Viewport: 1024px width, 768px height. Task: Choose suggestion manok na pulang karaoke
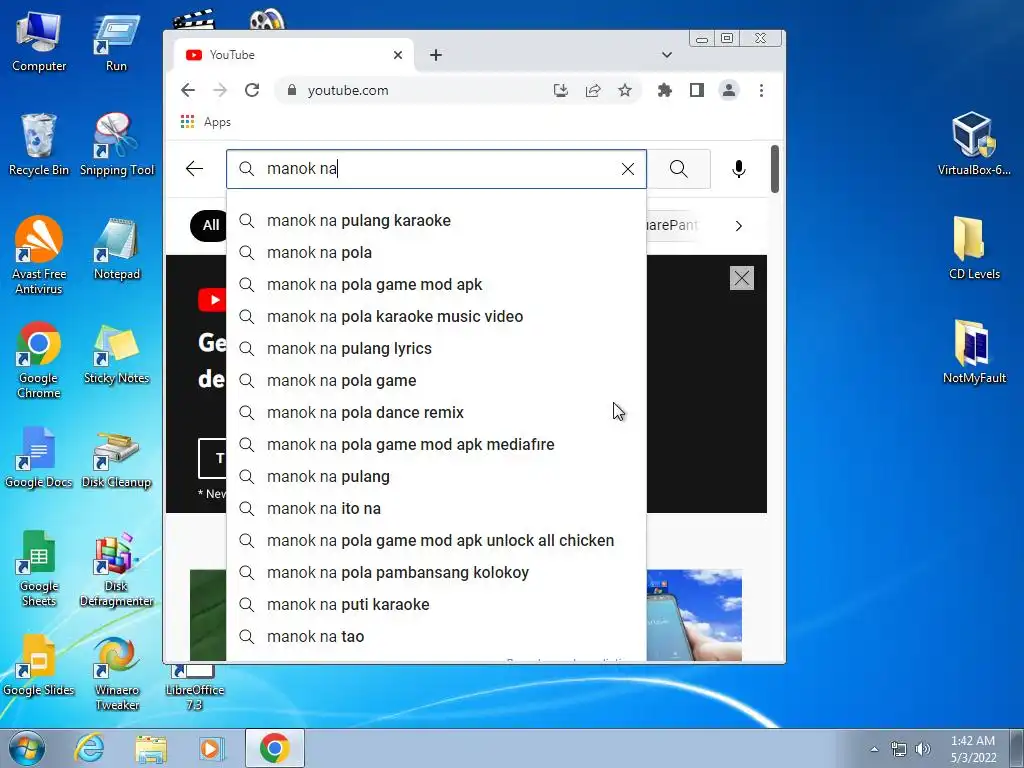click(x=436, y=221)
